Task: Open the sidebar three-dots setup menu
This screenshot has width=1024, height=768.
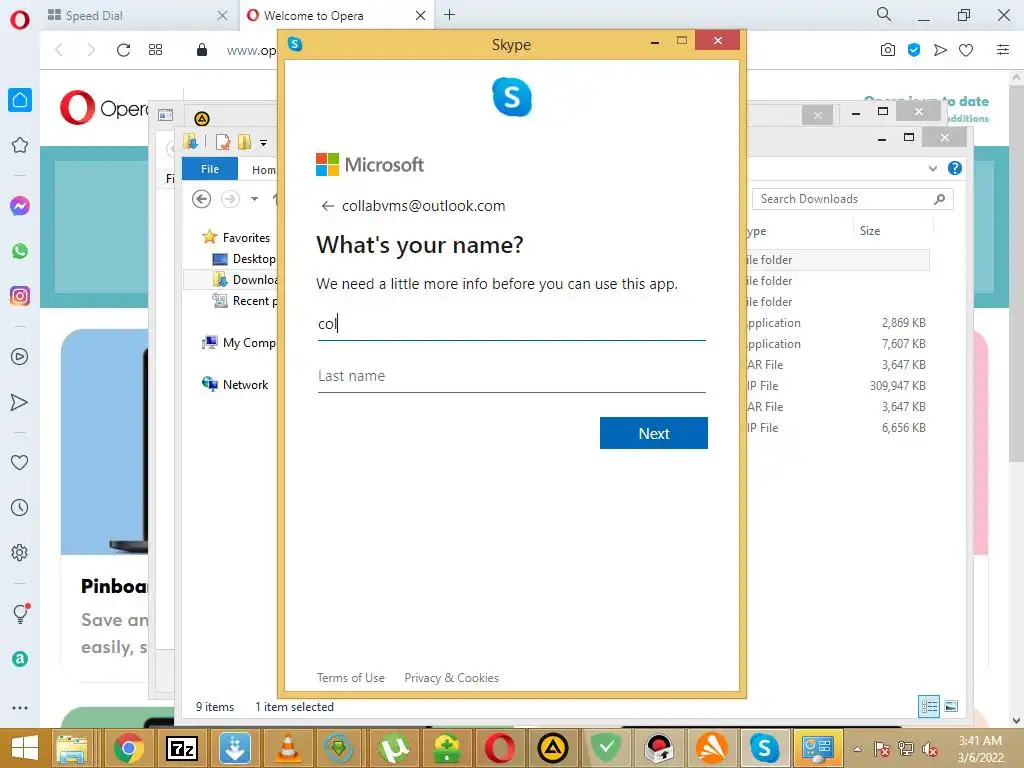Action: coord(20,707)
